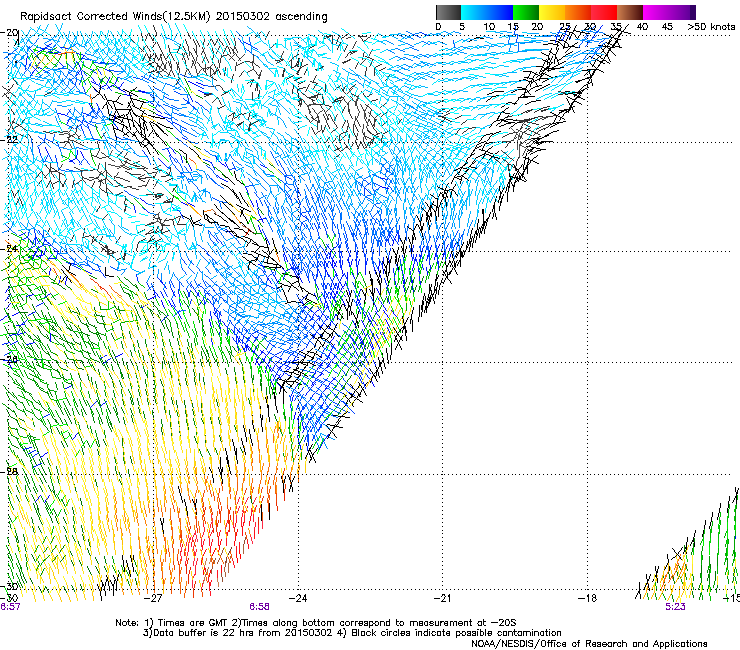Screen dimensions: 740x650
Task: Click the note "3)Data buffer is 22 hrs"
Action: pyautogui.click(x=196, y=633)
